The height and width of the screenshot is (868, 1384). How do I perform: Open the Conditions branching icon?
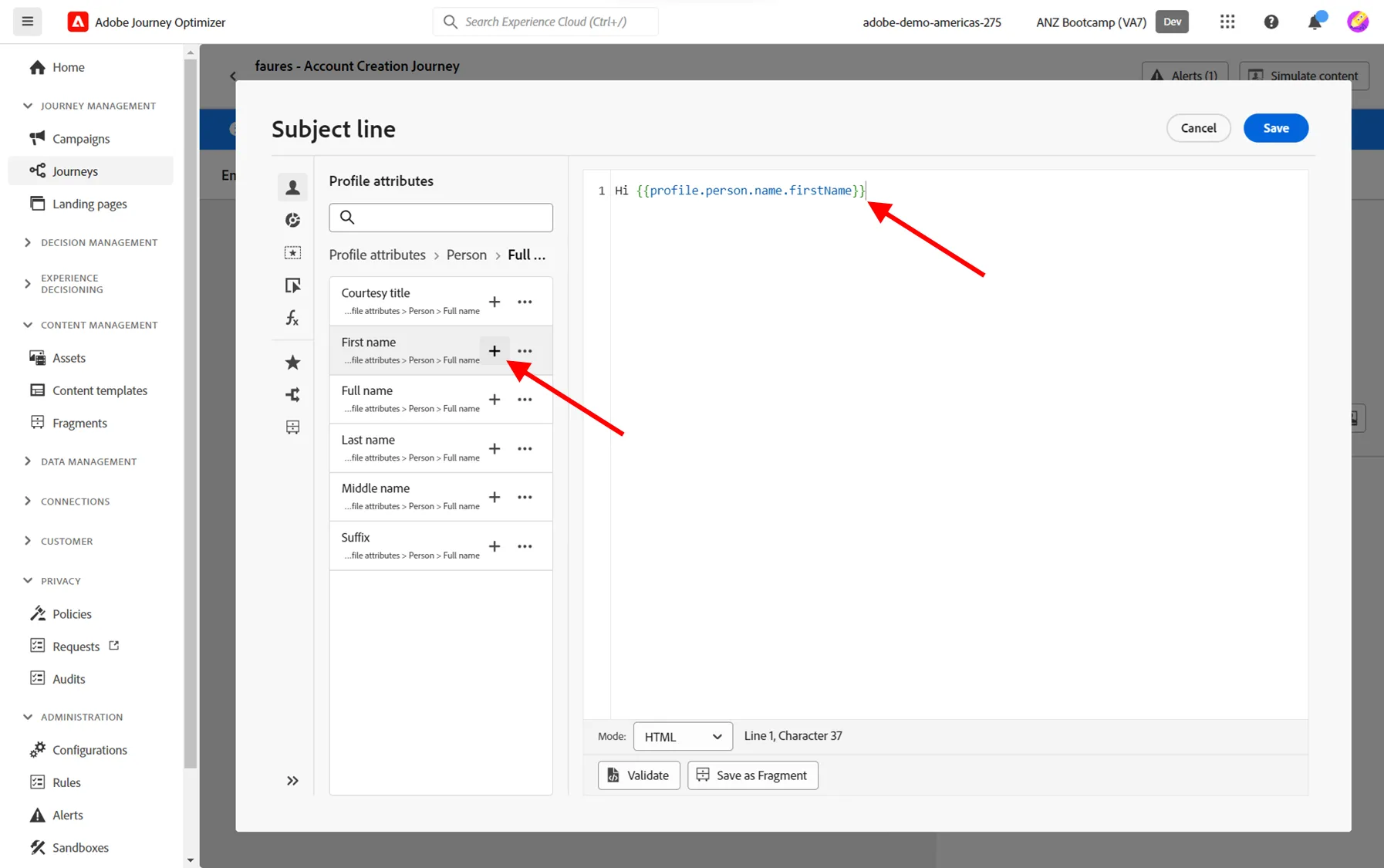(x=292, y=395)
